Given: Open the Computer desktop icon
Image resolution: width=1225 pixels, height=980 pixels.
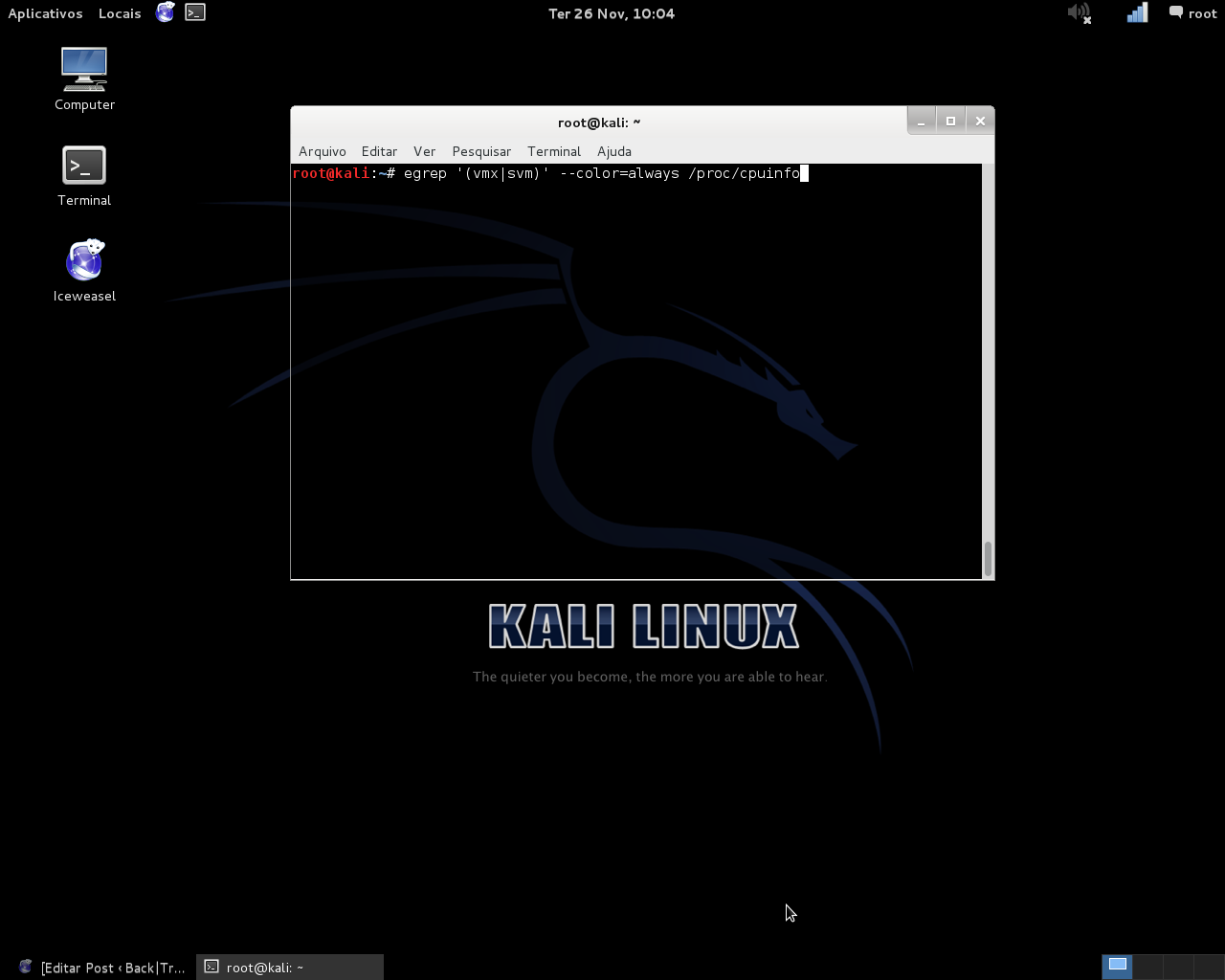Looking at the screenshot, I should click(x=84, y=78).
